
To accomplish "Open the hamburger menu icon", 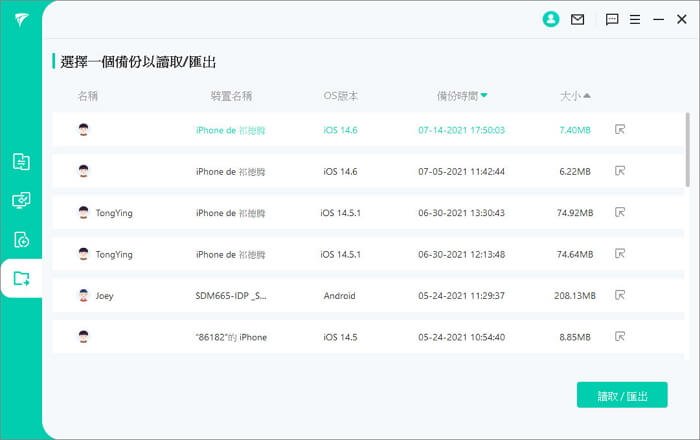I will coord(635,19).
